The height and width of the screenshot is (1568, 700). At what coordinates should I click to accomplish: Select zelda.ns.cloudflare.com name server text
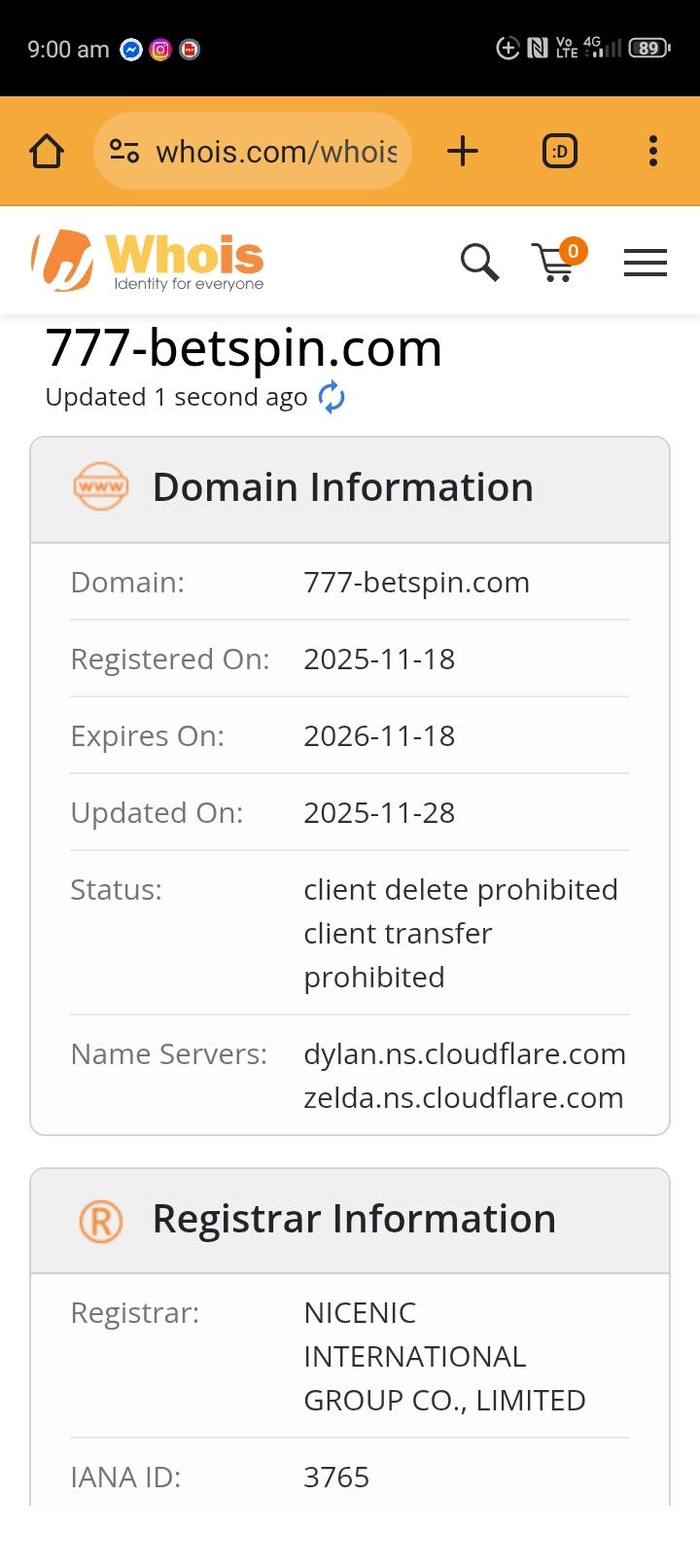click(463, 1098)
